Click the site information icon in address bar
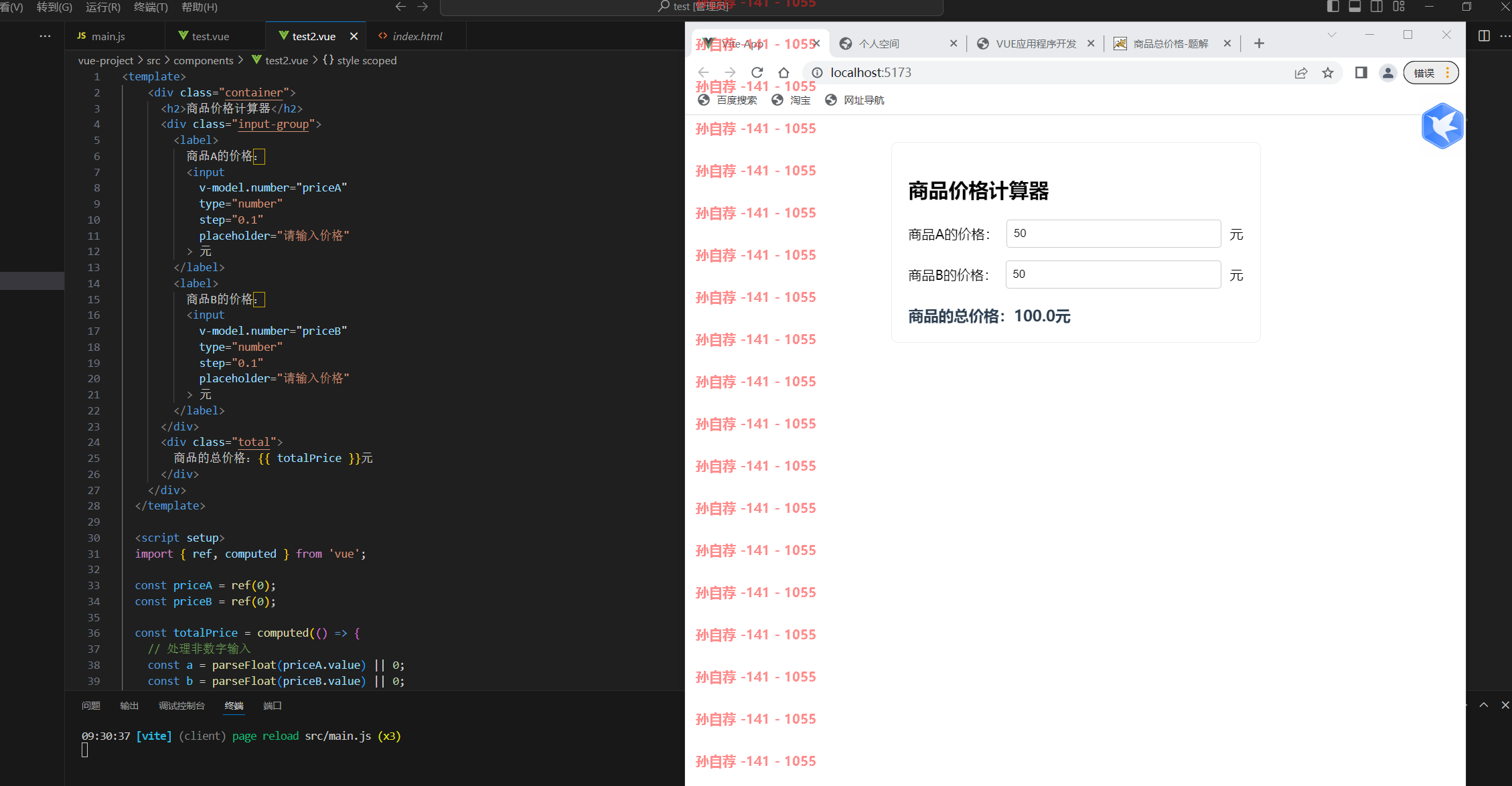Screen dimensions: 1512x786 pos(817,72)
